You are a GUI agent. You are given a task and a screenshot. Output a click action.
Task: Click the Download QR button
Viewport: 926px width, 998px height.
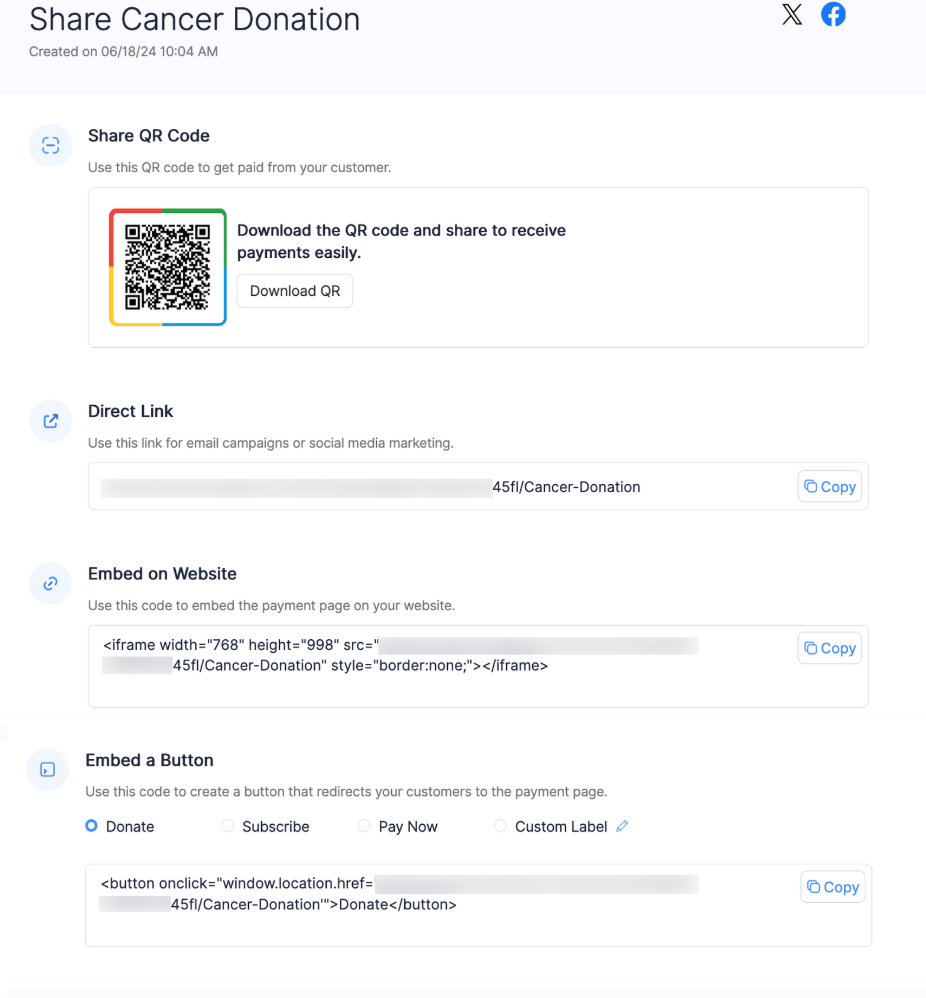pyautogui.click(x=294, y=290)
